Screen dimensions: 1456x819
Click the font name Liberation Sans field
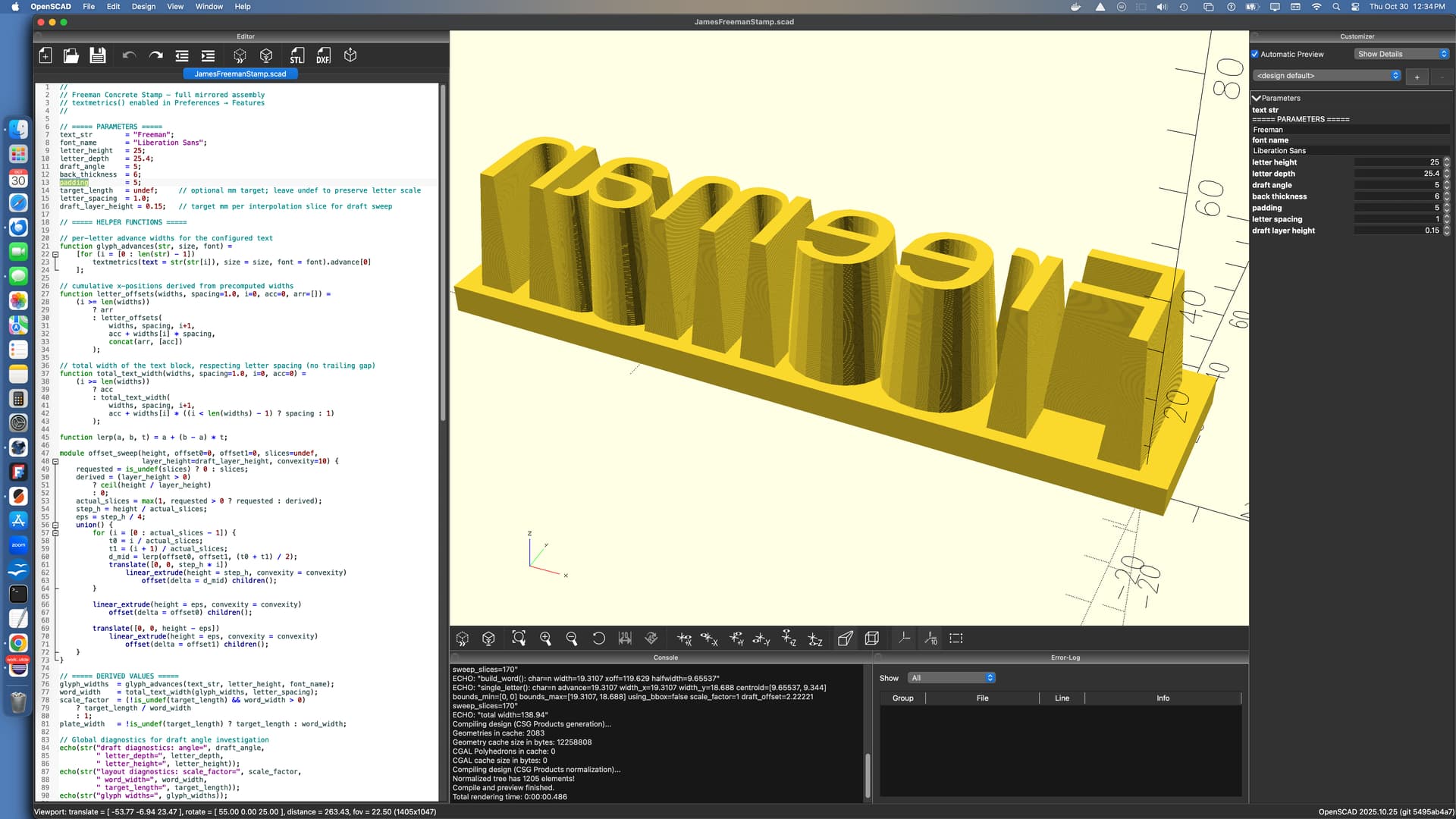tap(1350, 151)
